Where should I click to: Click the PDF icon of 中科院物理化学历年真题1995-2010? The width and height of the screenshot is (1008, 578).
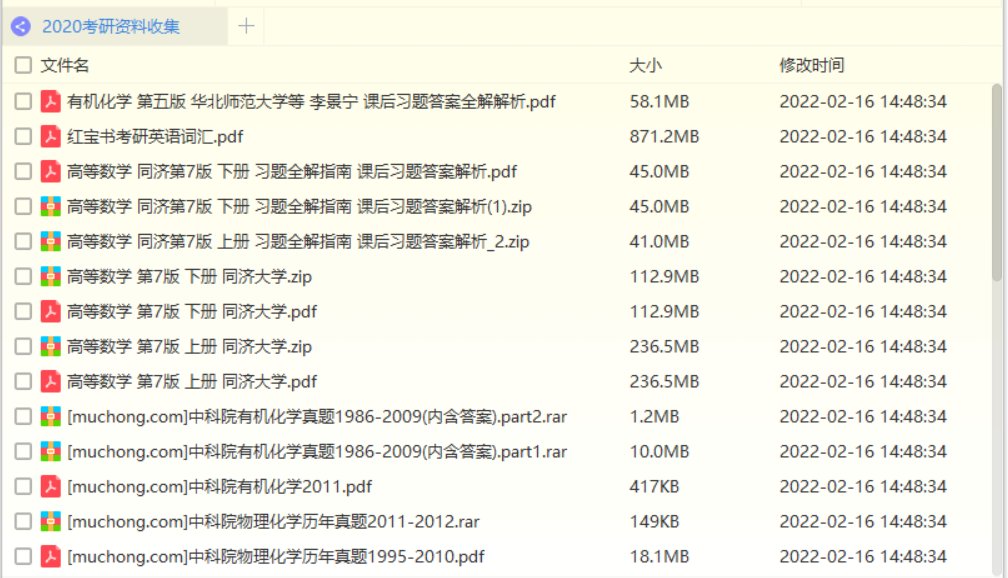(x=48, y=556)
